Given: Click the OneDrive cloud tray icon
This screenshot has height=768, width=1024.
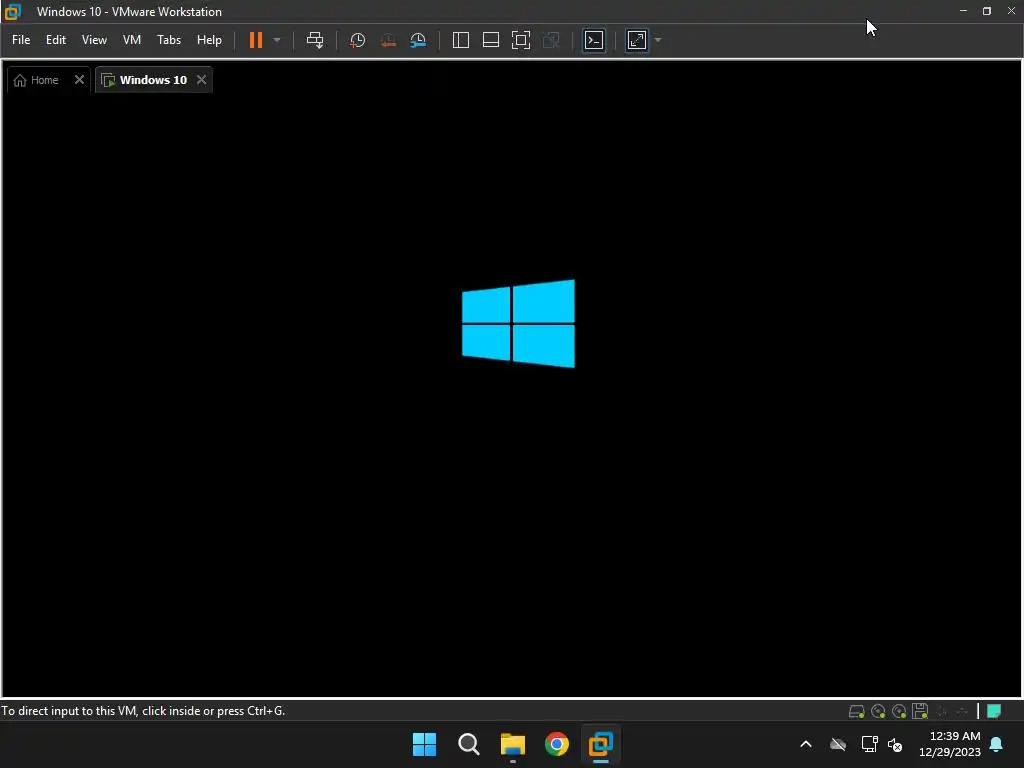Looking at the screenshot, I should click(838, 744).
